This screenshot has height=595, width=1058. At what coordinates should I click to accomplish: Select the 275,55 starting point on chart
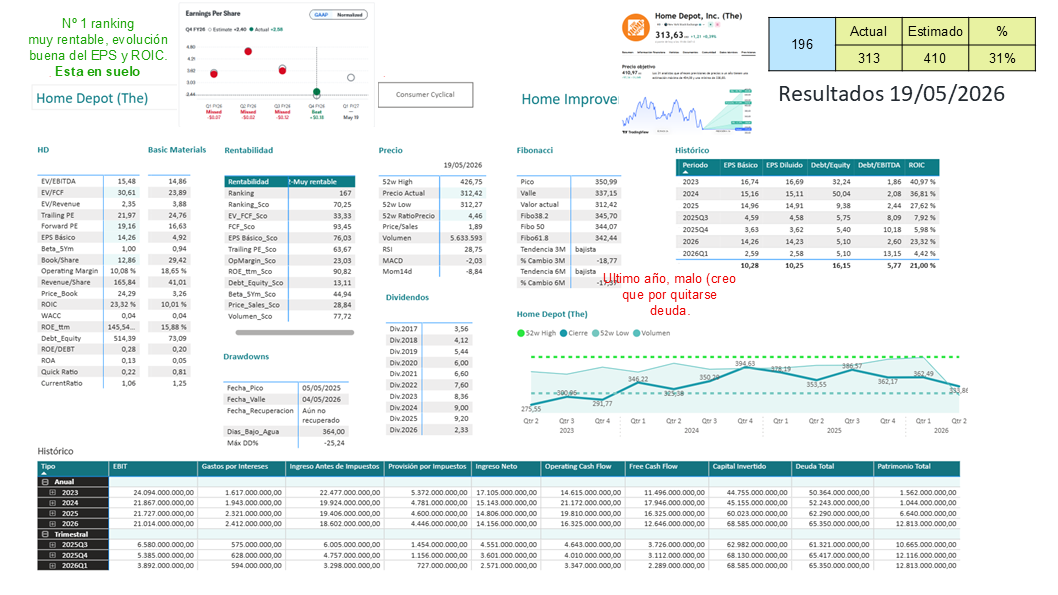[x=532, y=404]
